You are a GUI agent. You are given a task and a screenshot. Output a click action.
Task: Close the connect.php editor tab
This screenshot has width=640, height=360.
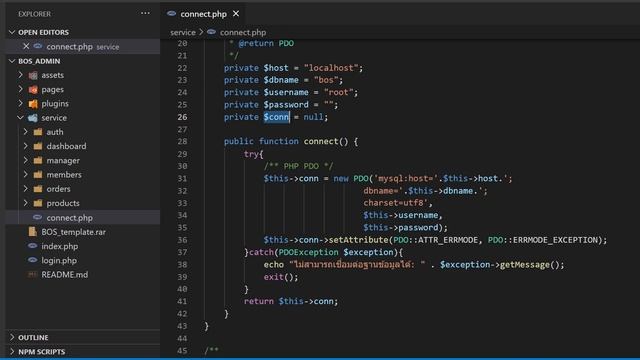(x=236, y=13)
